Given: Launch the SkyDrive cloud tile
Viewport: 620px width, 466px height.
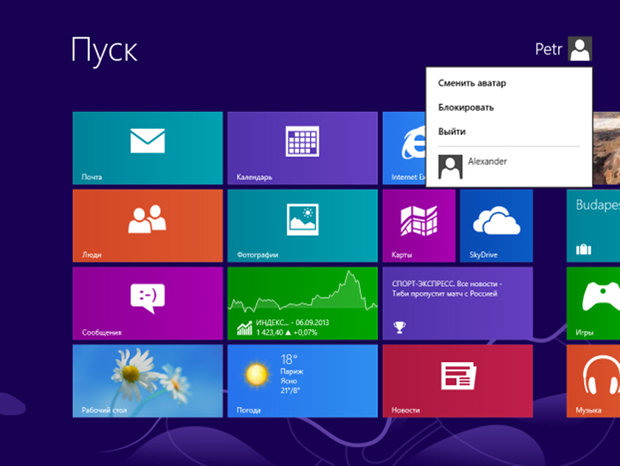Looking at the screenshot, I should click(496, 225).
